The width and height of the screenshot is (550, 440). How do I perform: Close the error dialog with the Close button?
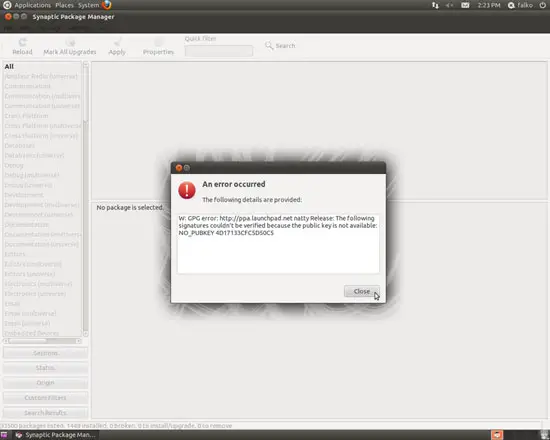[362, 291]
